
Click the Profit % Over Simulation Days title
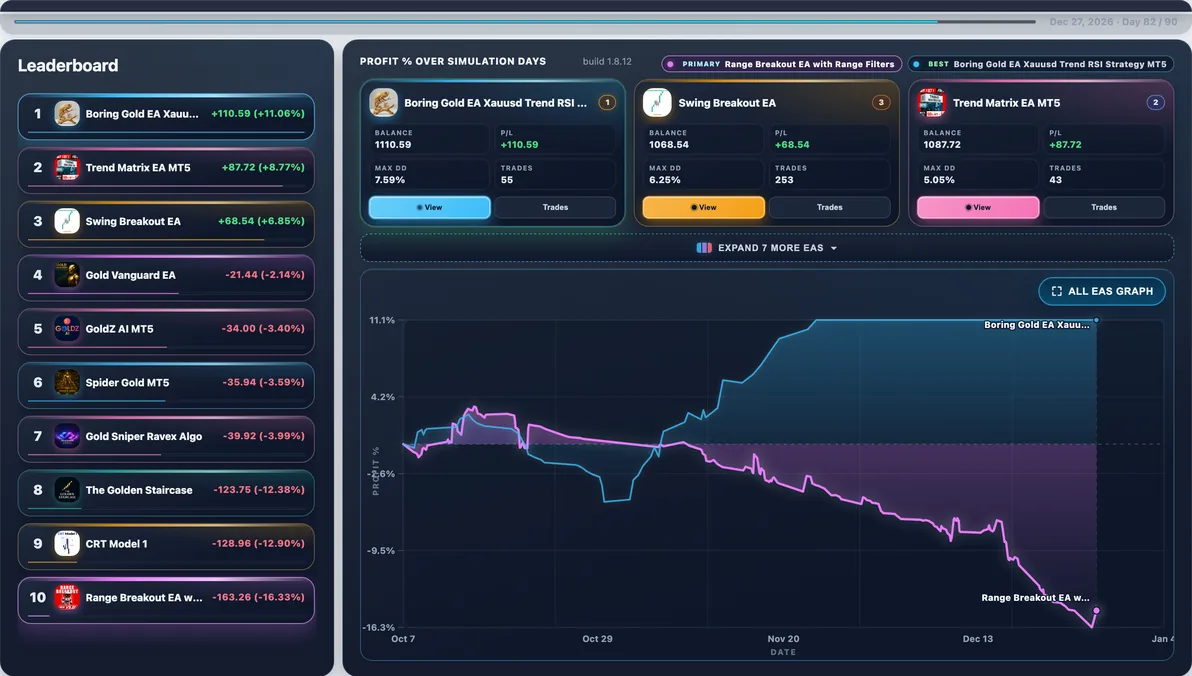point(453,62)
